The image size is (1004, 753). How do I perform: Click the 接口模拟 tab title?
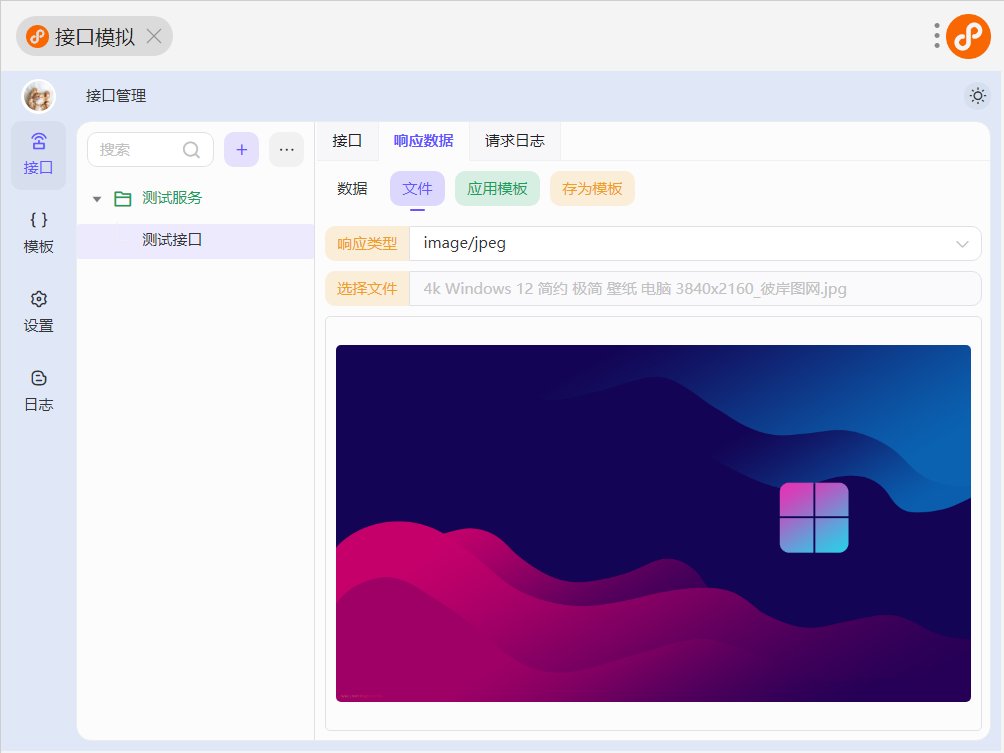tap(95, 36)
